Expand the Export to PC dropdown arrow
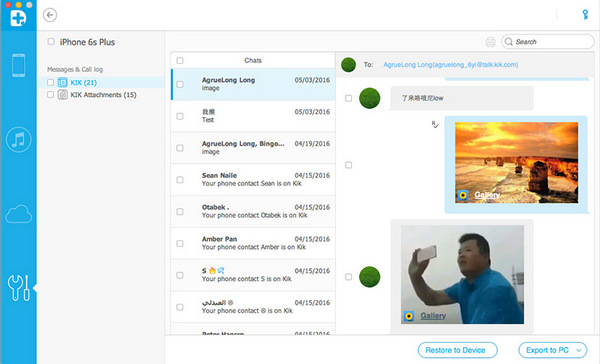Screen dimensions: 600x364 tap(579, 350)
